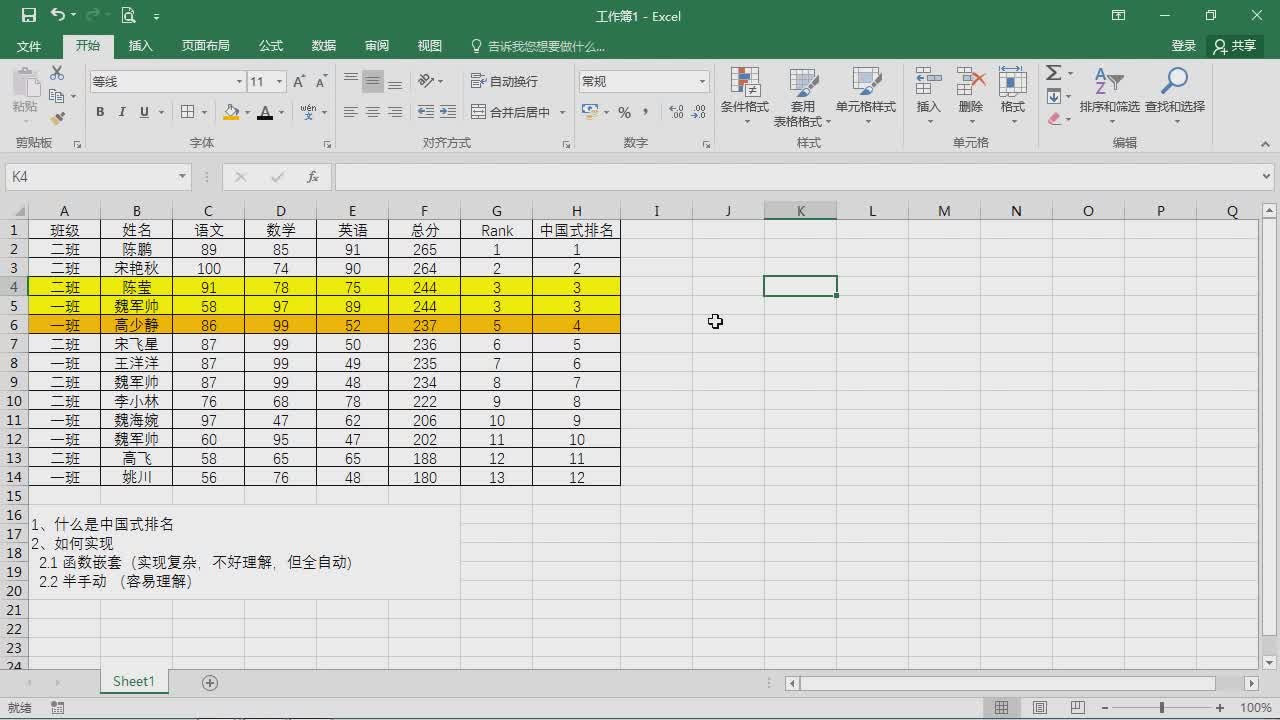Toggle top vertical alignment
This screenshot has height=720, width=1280.
(x=351, y=81)
